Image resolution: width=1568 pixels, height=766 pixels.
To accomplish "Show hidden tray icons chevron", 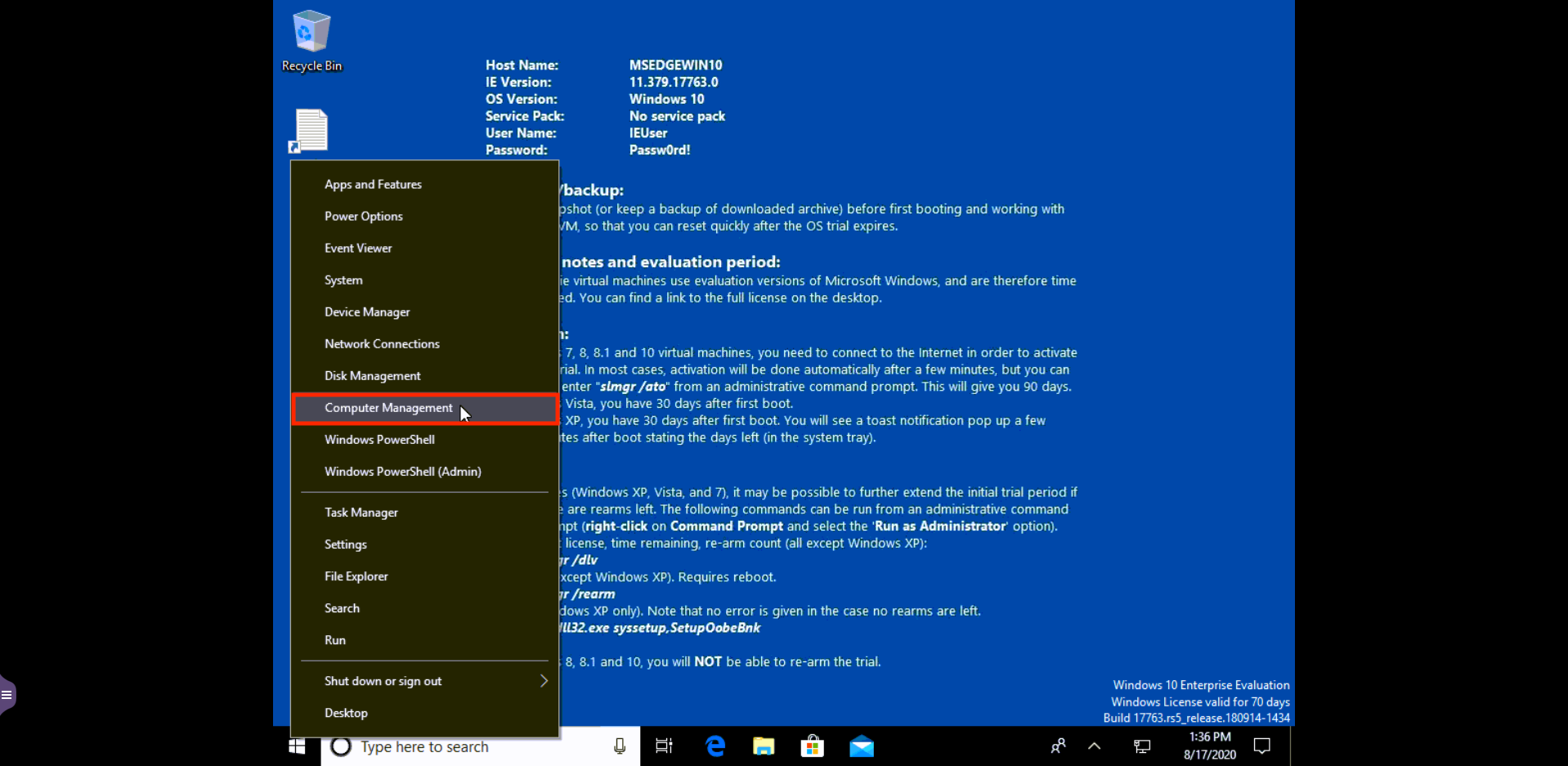I will point(1095,746).
